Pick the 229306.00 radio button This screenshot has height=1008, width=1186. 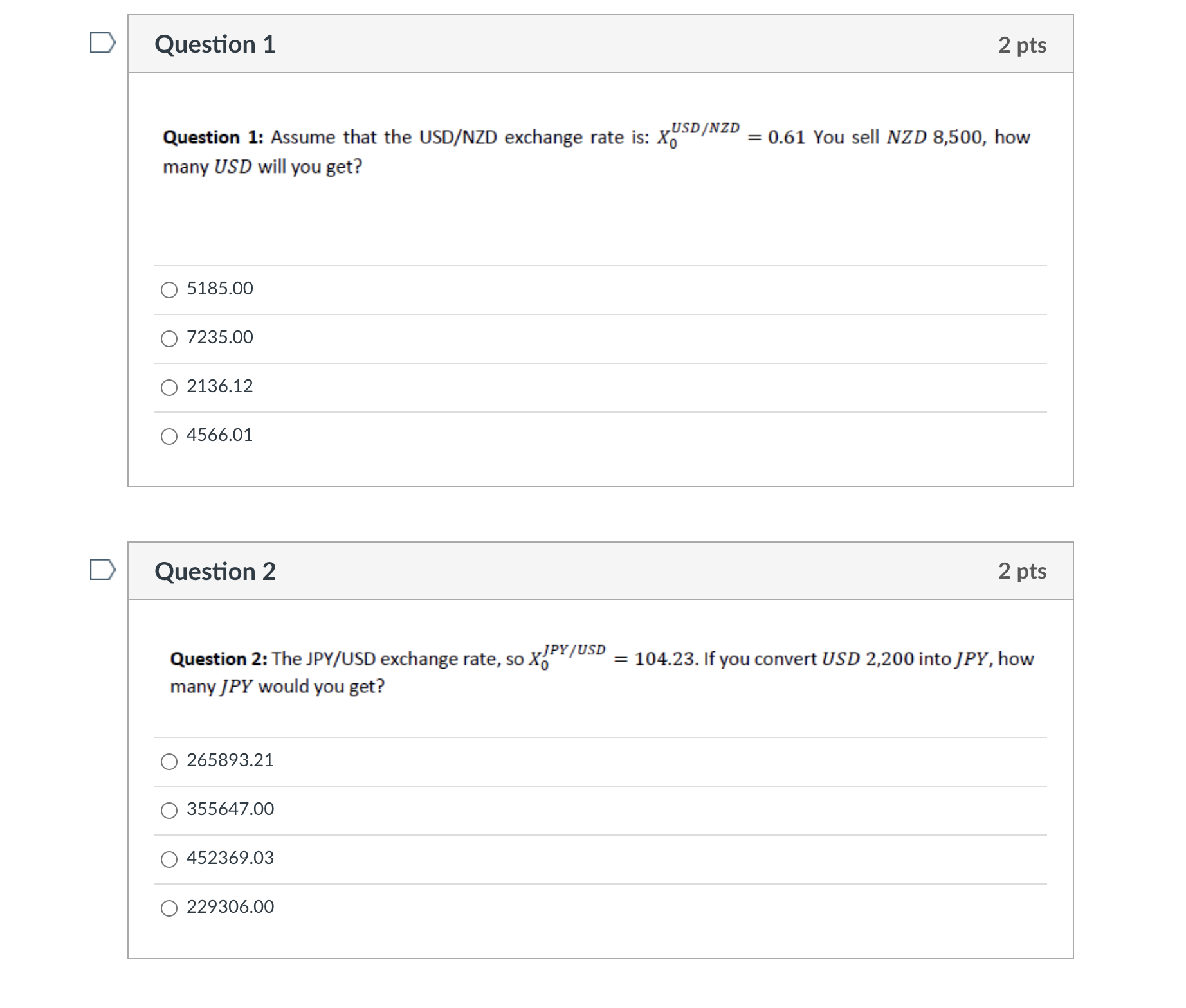click(x=169, y=908)
